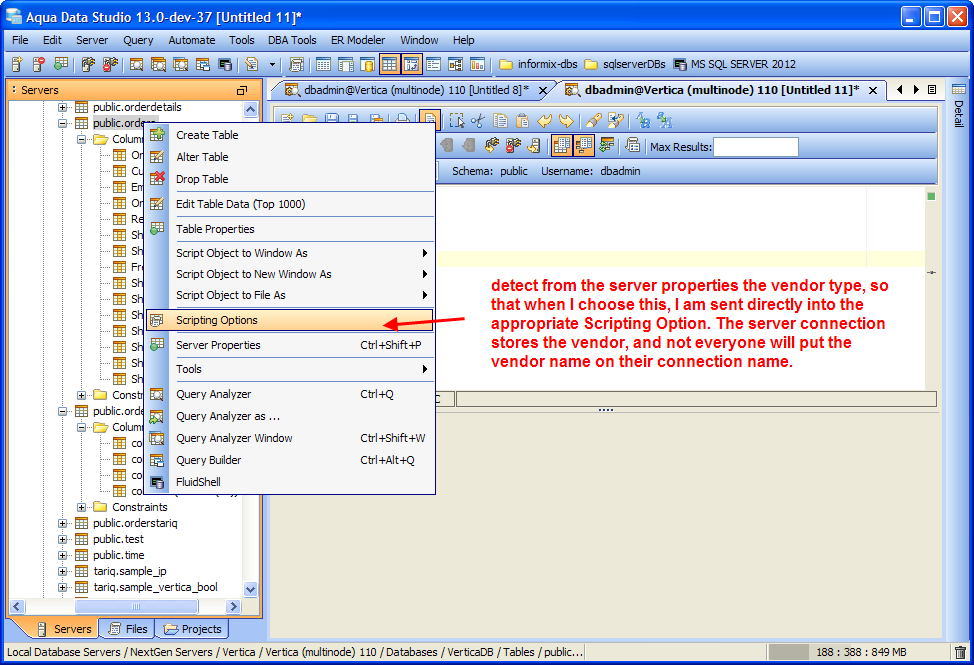
Task: Toggle the highlighted grid results button in main toolbar
Action: click(x=389, y=64)
